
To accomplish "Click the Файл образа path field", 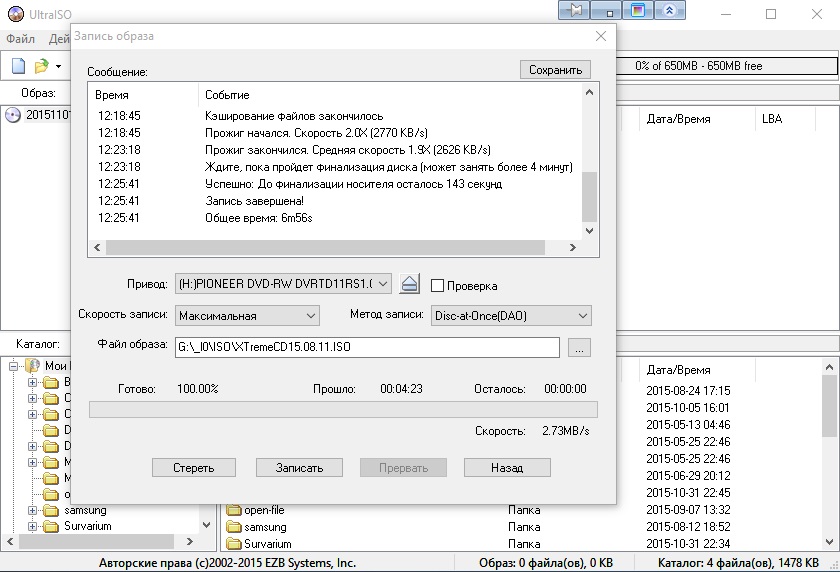I will 367,347.
